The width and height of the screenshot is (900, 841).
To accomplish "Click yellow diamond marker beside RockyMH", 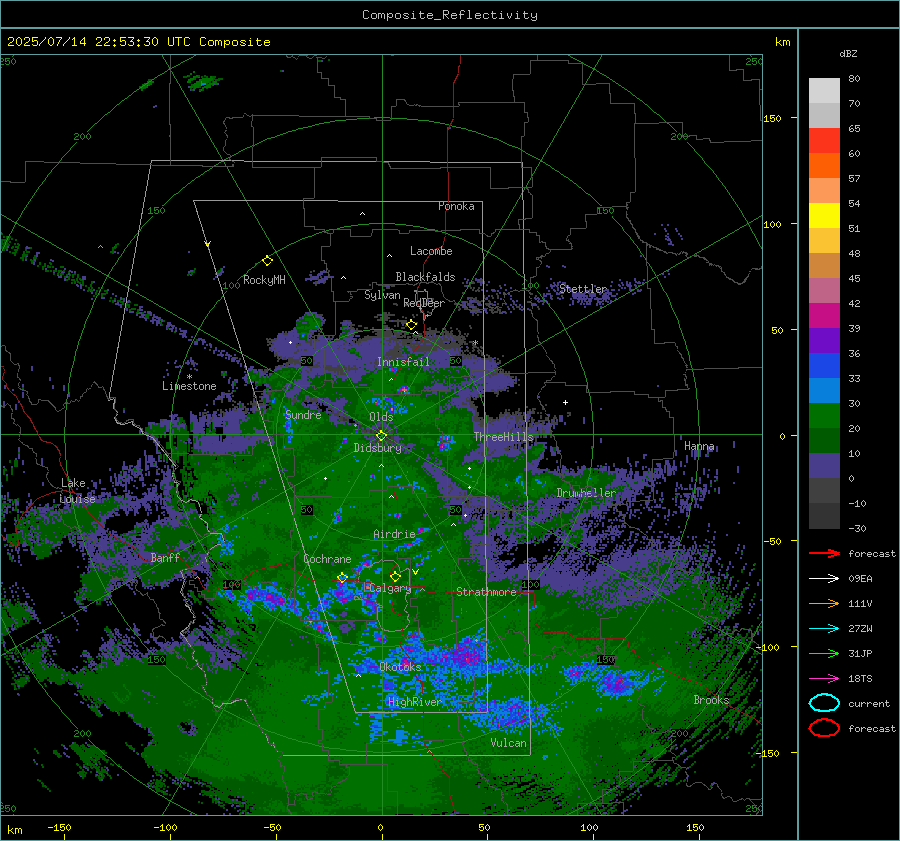I will pos(267,261).
